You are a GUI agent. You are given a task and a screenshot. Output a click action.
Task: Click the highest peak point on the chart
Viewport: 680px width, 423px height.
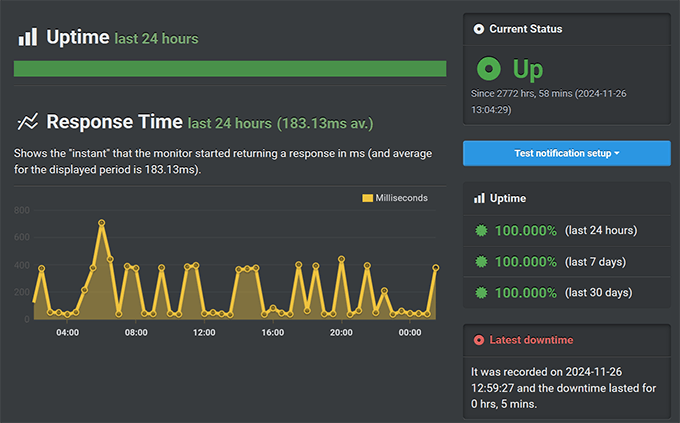[x=102, y=223]
